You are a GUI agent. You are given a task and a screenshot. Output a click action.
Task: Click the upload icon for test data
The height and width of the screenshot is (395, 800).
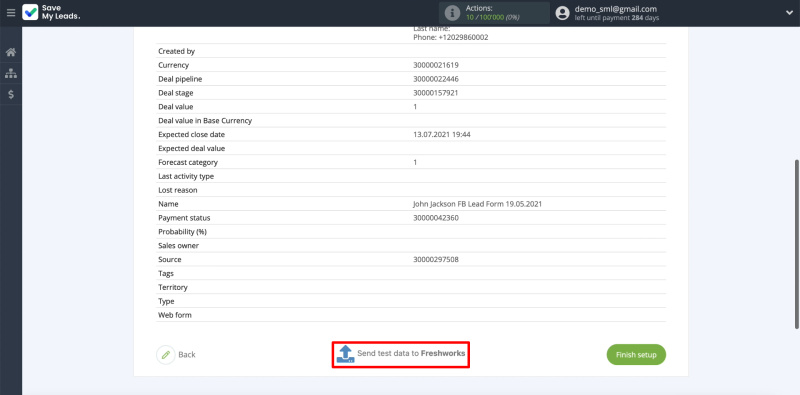345,354
